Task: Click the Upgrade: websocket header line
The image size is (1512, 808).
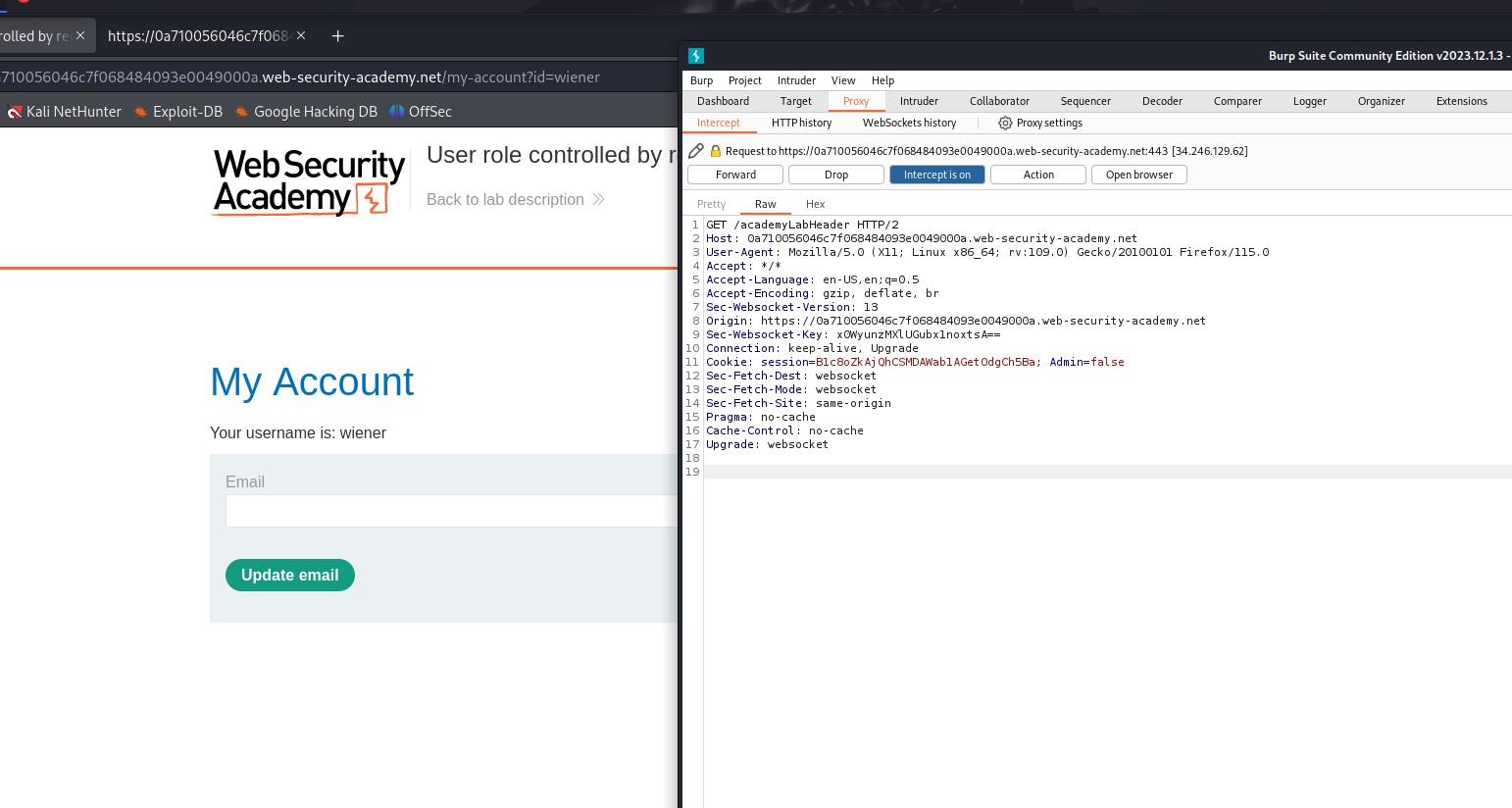Action: (x=767, y=444)
